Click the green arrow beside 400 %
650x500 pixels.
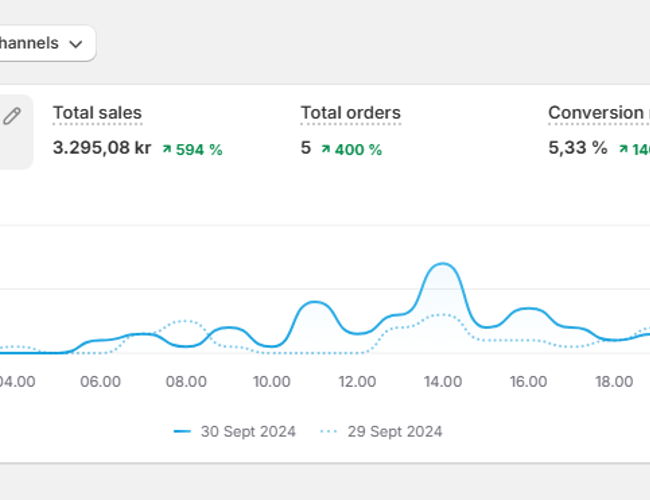point(326,149)
